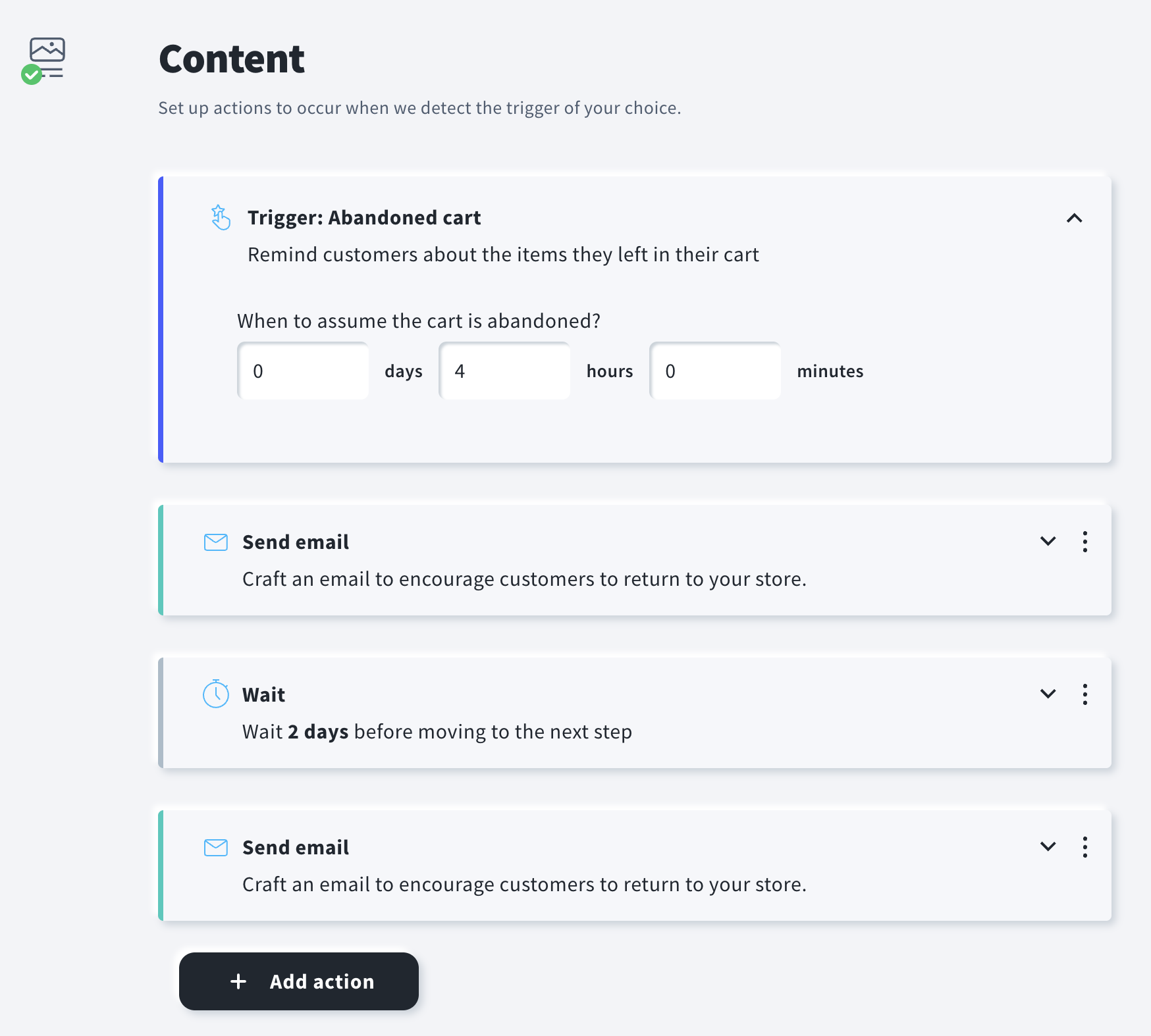Viewport: 1151px width, 1036px height.
Task: Expand the second Send email action
Action: coord(1048,847)
